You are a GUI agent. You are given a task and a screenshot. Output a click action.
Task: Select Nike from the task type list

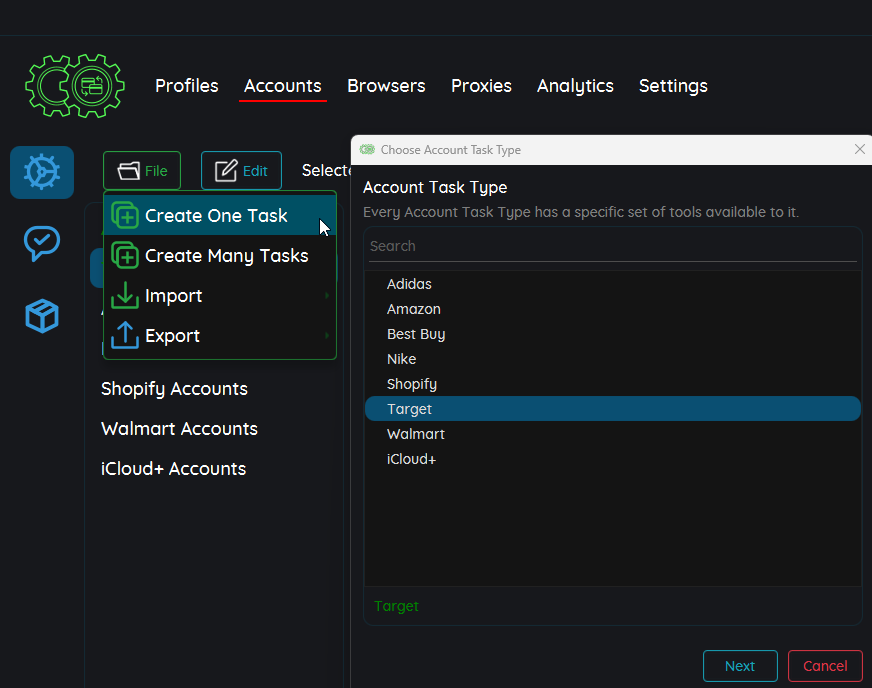(x=401, y=359)
